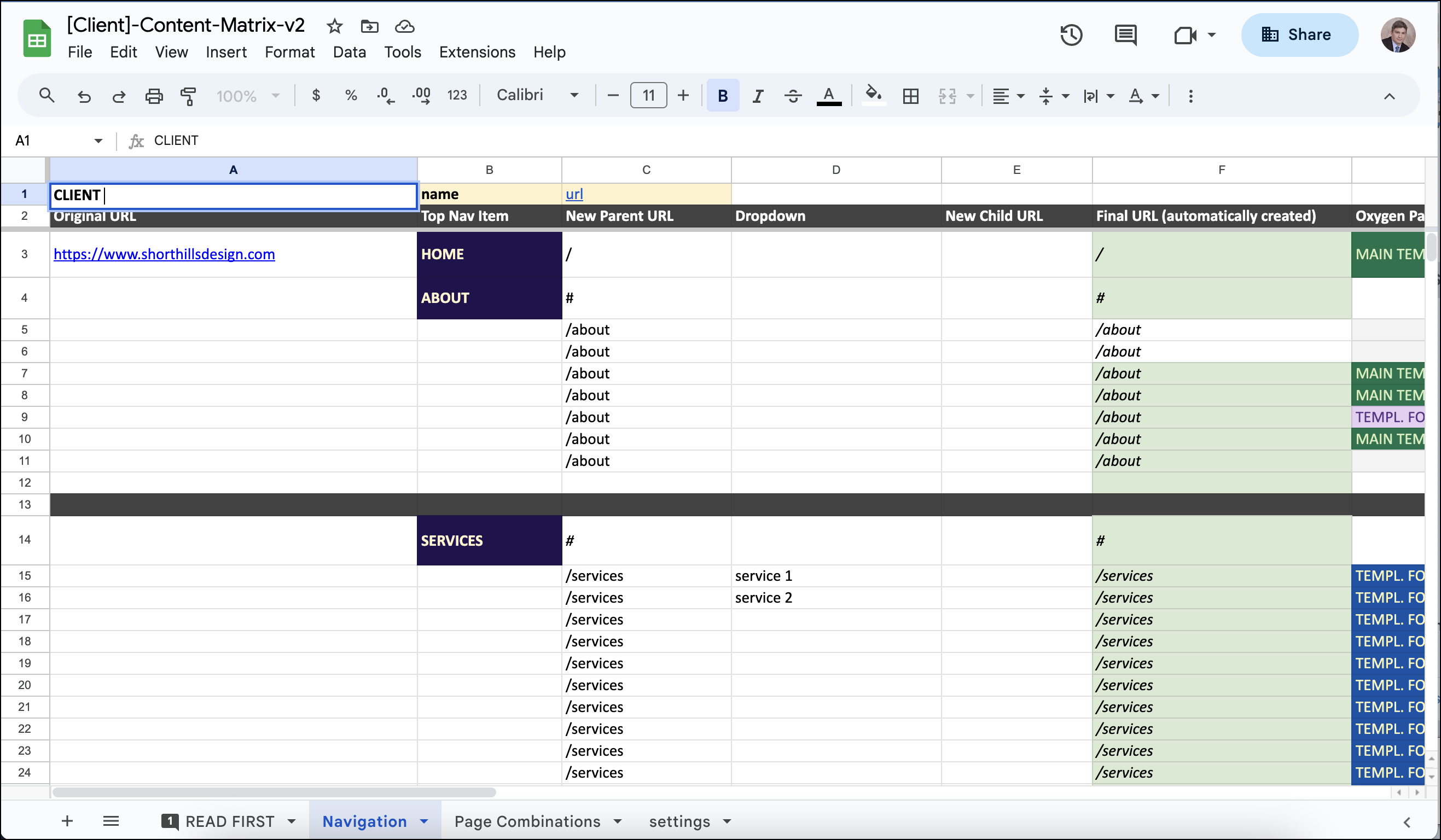Click the undo arrow icon
1441x840 pixels.
coord(84,95)
